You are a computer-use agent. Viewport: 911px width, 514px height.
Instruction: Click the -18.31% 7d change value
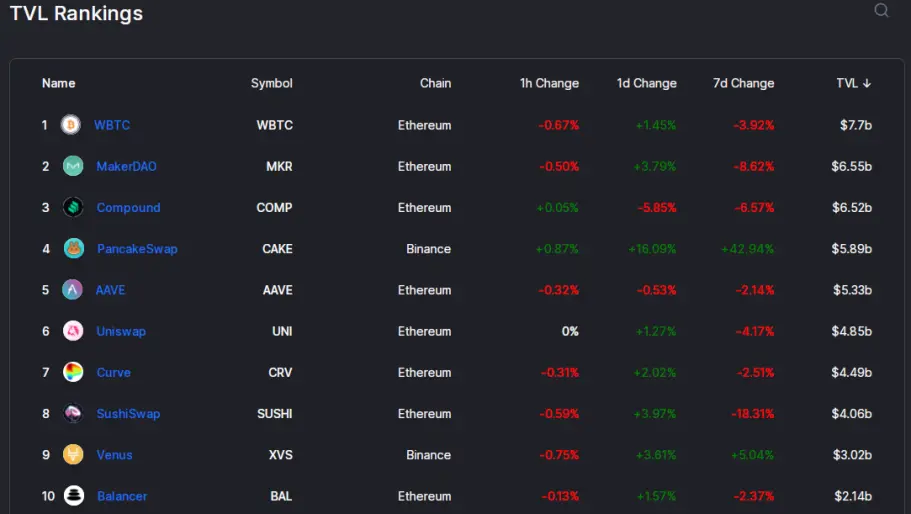tap(752, 414)
